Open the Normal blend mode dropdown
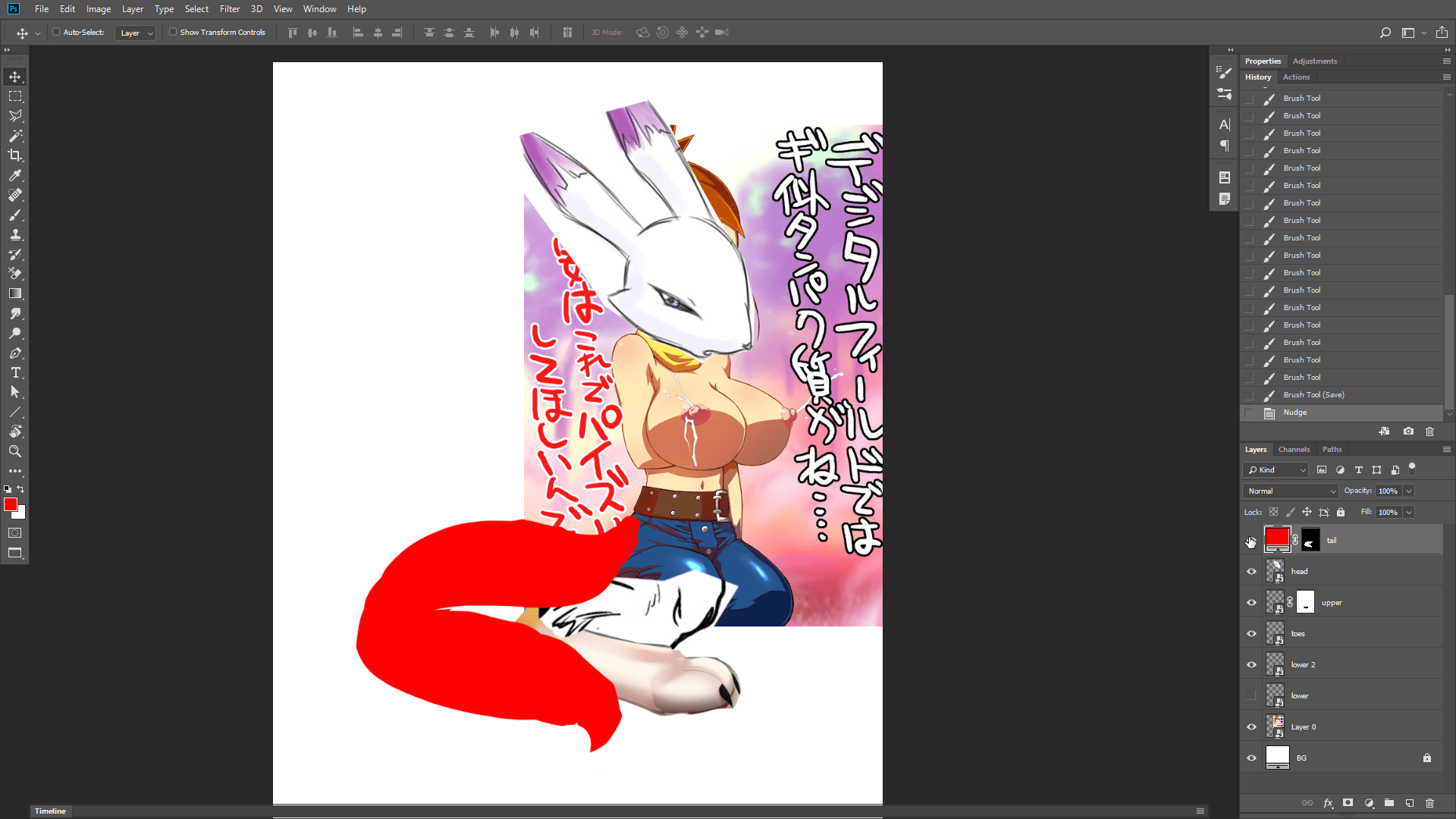 (1291, 491)
